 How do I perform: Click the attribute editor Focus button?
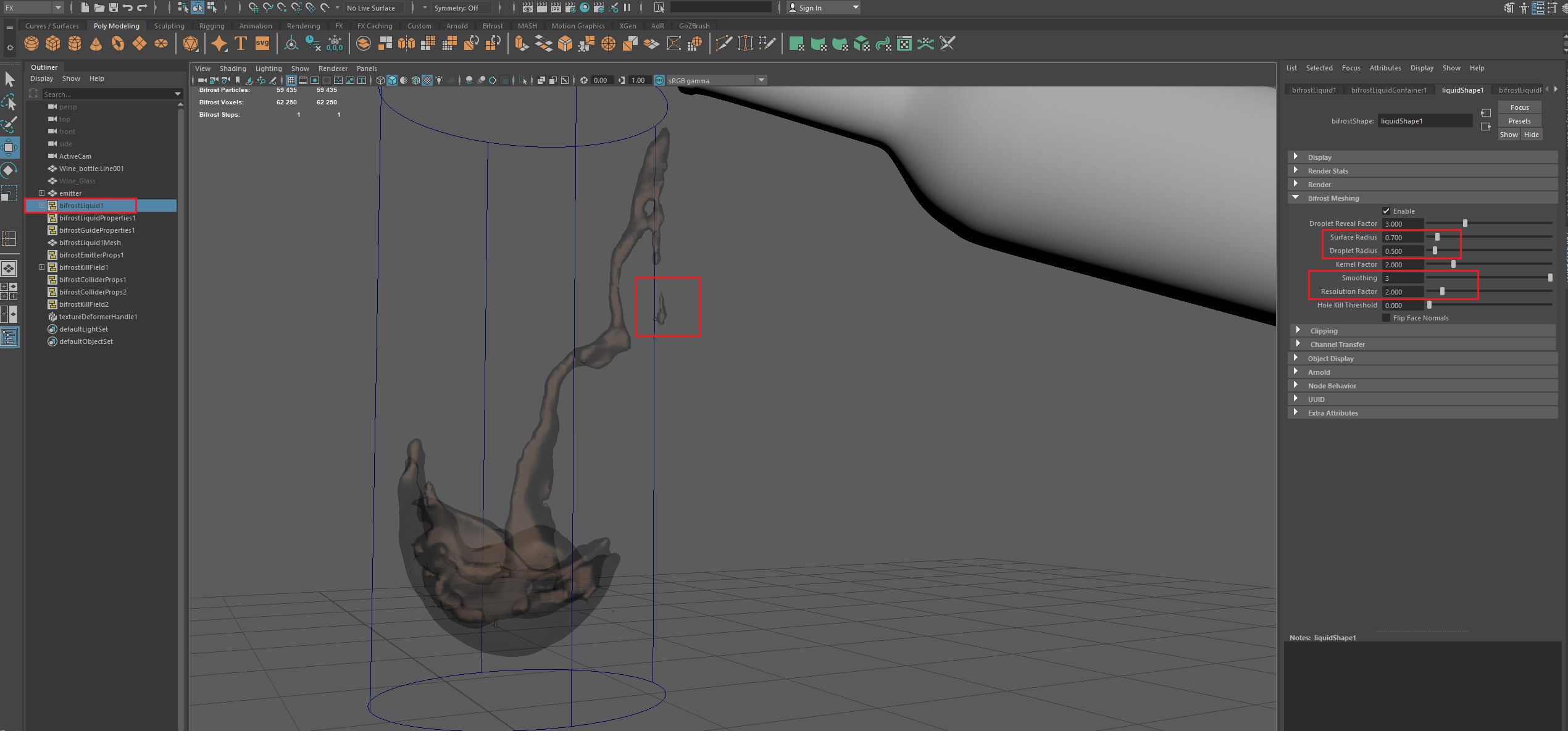coord(1519,107)
